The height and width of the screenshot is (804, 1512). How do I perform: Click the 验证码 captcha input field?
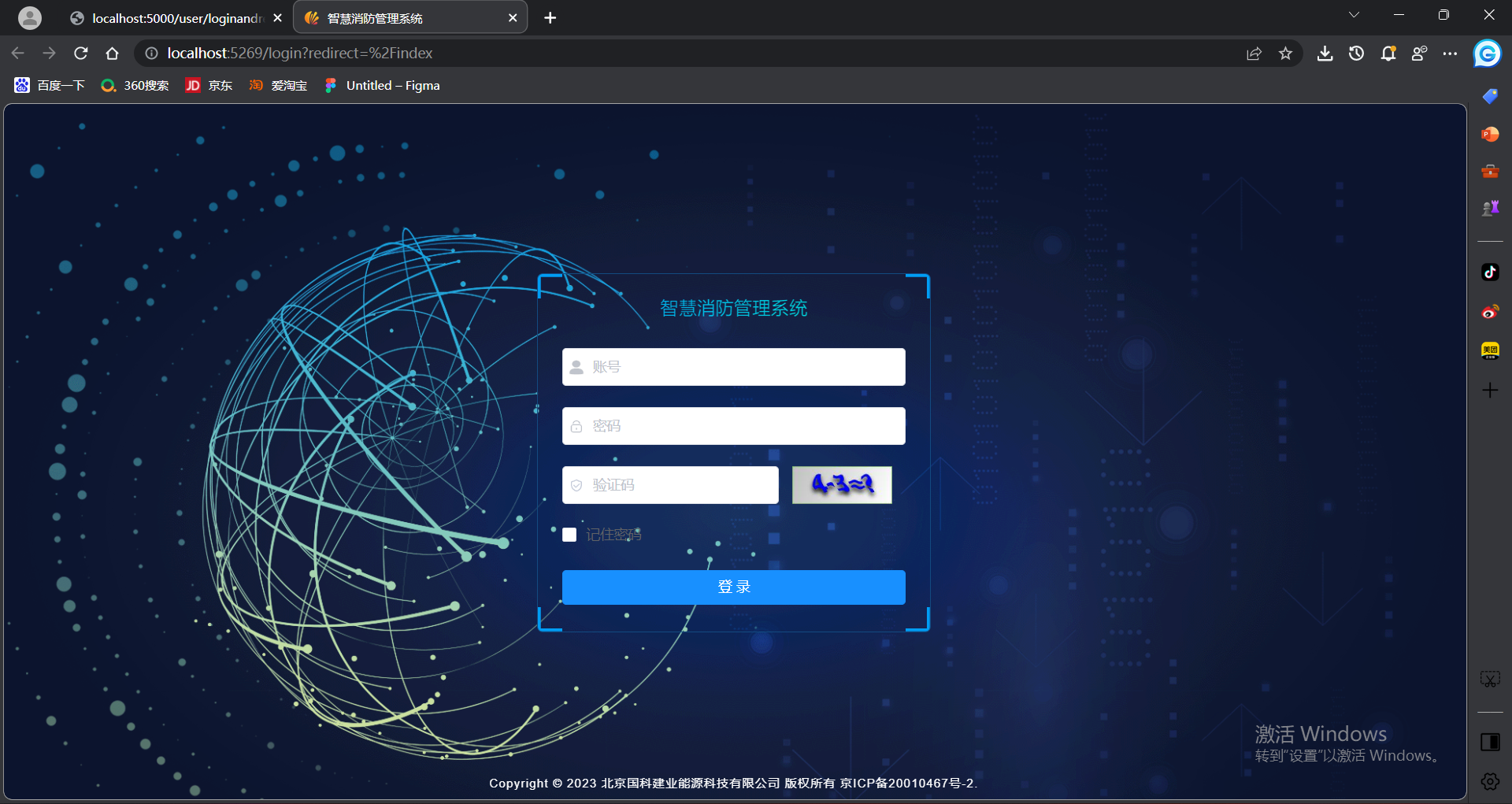(x=670, y=485)
